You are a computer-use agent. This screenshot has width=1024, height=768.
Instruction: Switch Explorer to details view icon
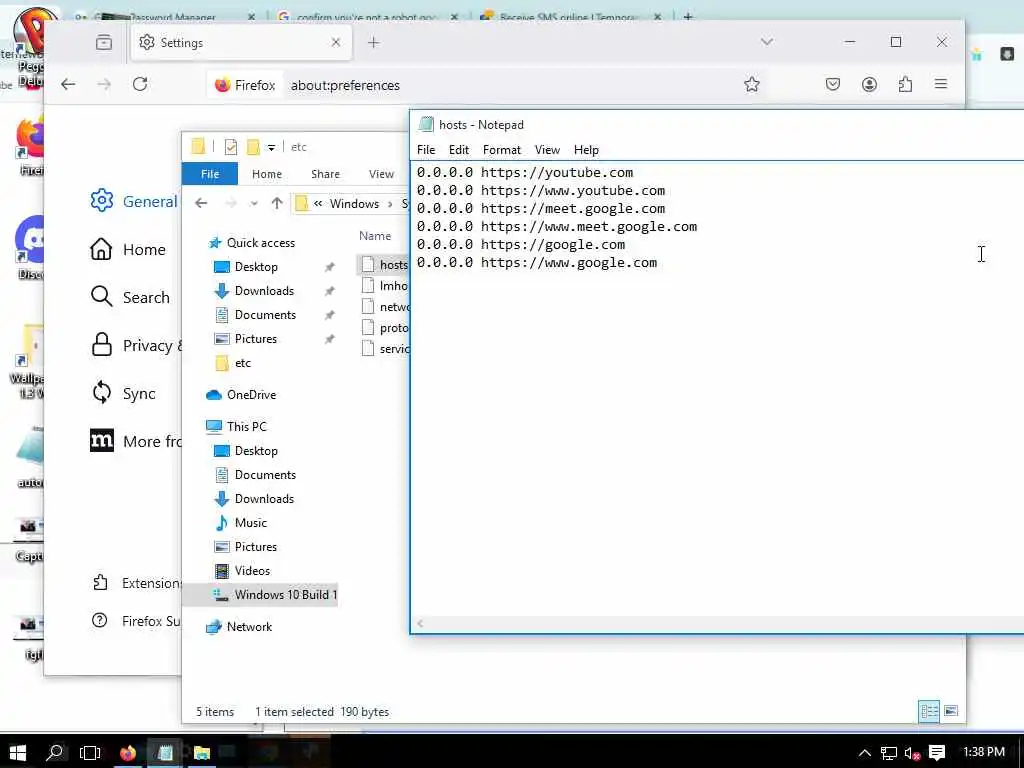tap(929, 711)
